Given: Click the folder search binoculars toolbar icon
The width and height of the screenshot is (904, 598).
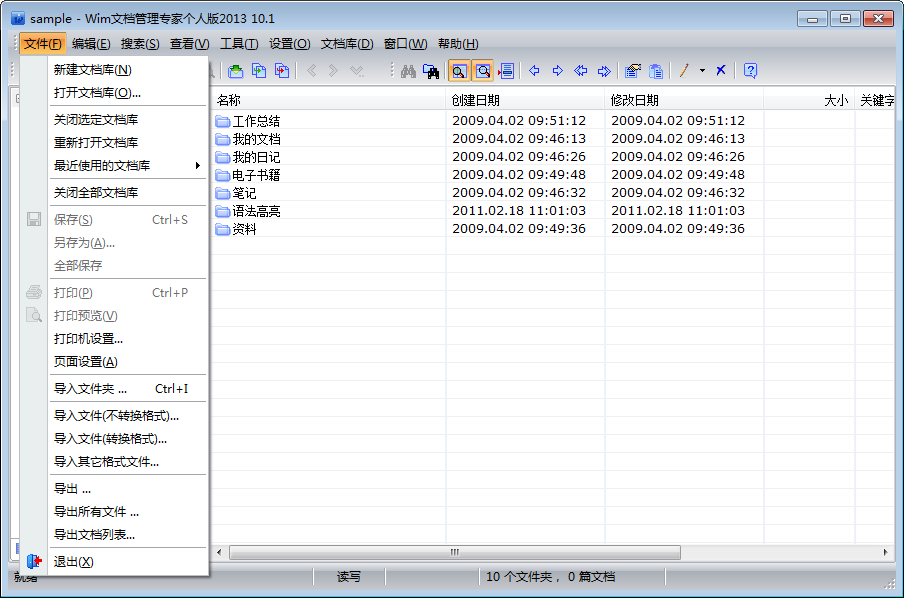Looking at the screenshot, I should click(431, 71).
